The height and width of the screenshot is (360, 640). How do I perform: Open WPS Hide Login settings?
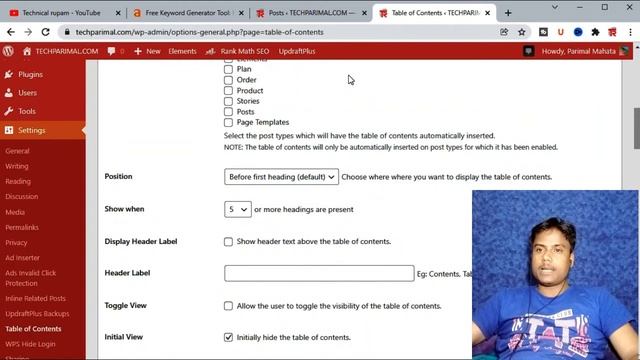pos(30,344)
